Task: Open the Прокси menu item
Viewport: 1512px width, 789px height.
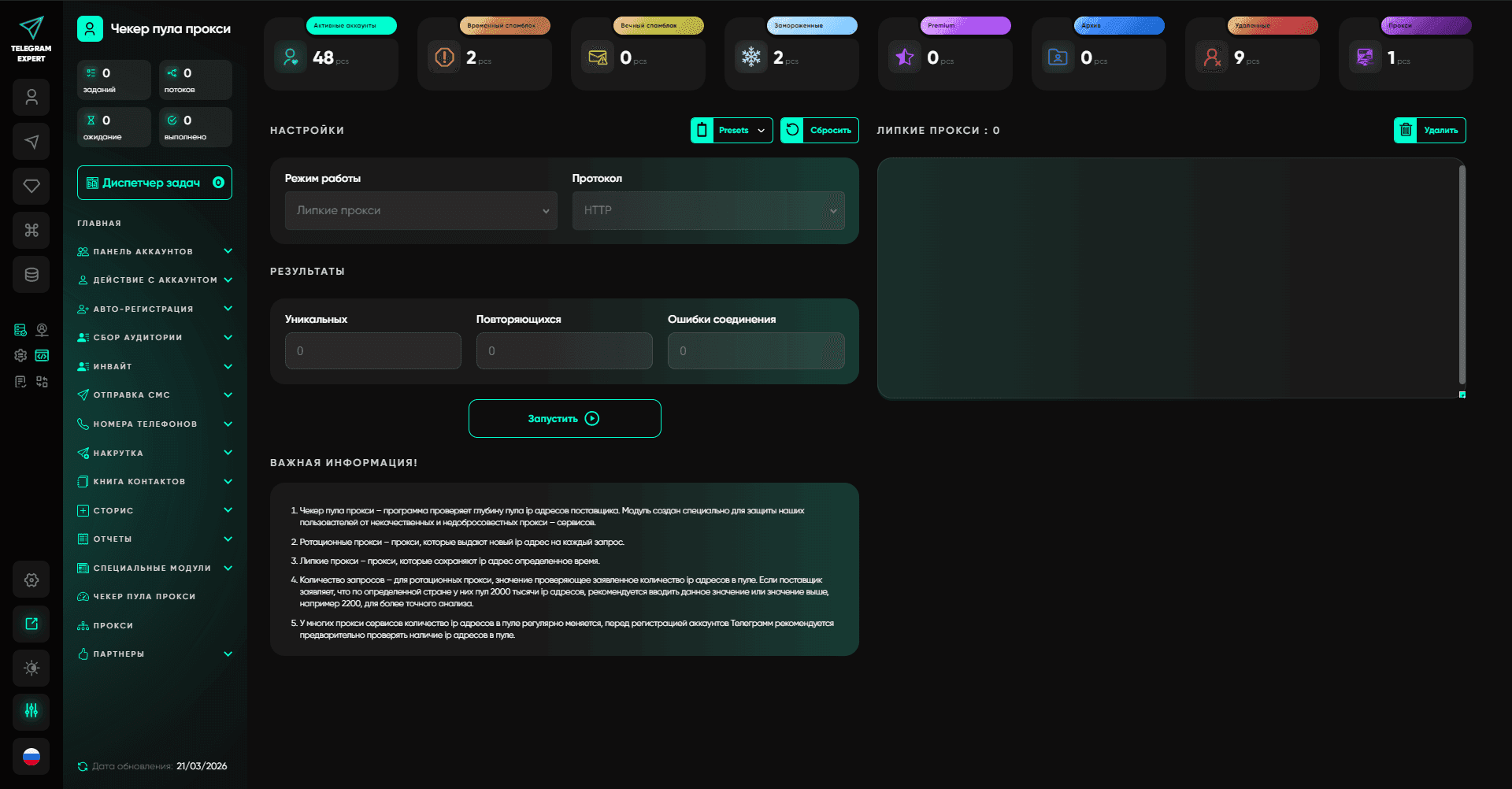Action: point(113,626)
